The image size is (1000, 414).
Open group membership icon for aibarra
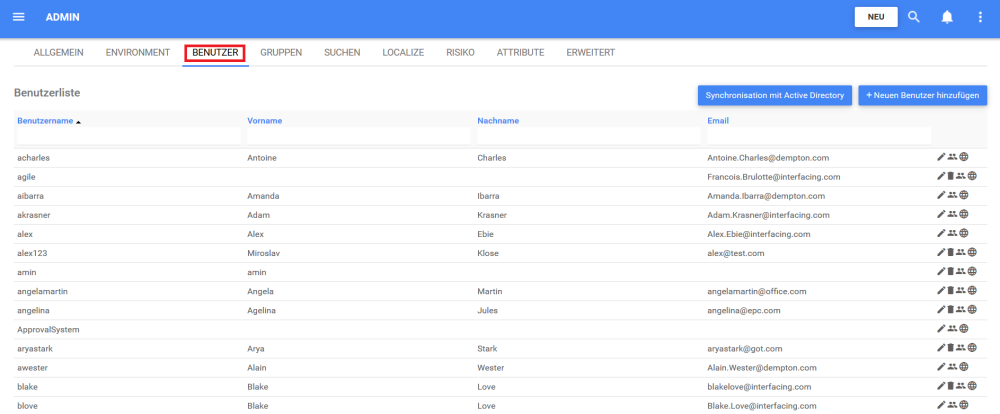pyautogui.click(x=952, y=195)
